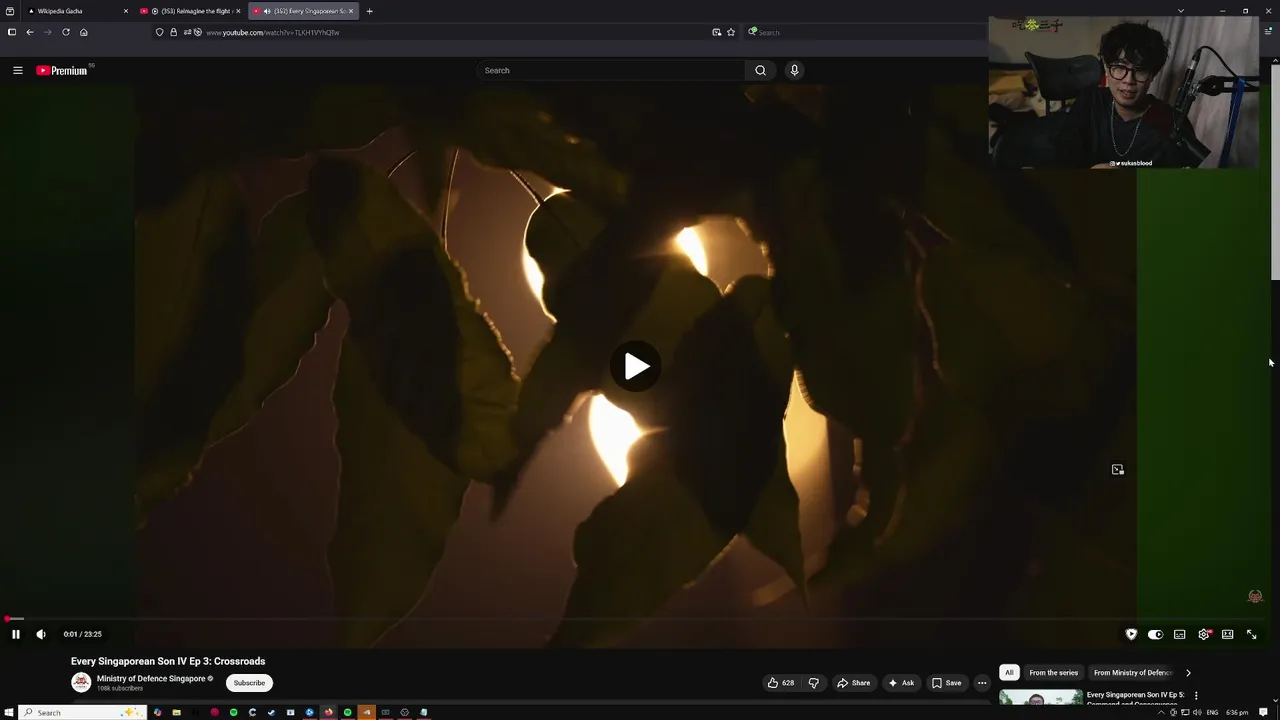The width and height of the screenshot is (1280, 720).
Task: Switch to theater mode view
Action: point(1228,634)
